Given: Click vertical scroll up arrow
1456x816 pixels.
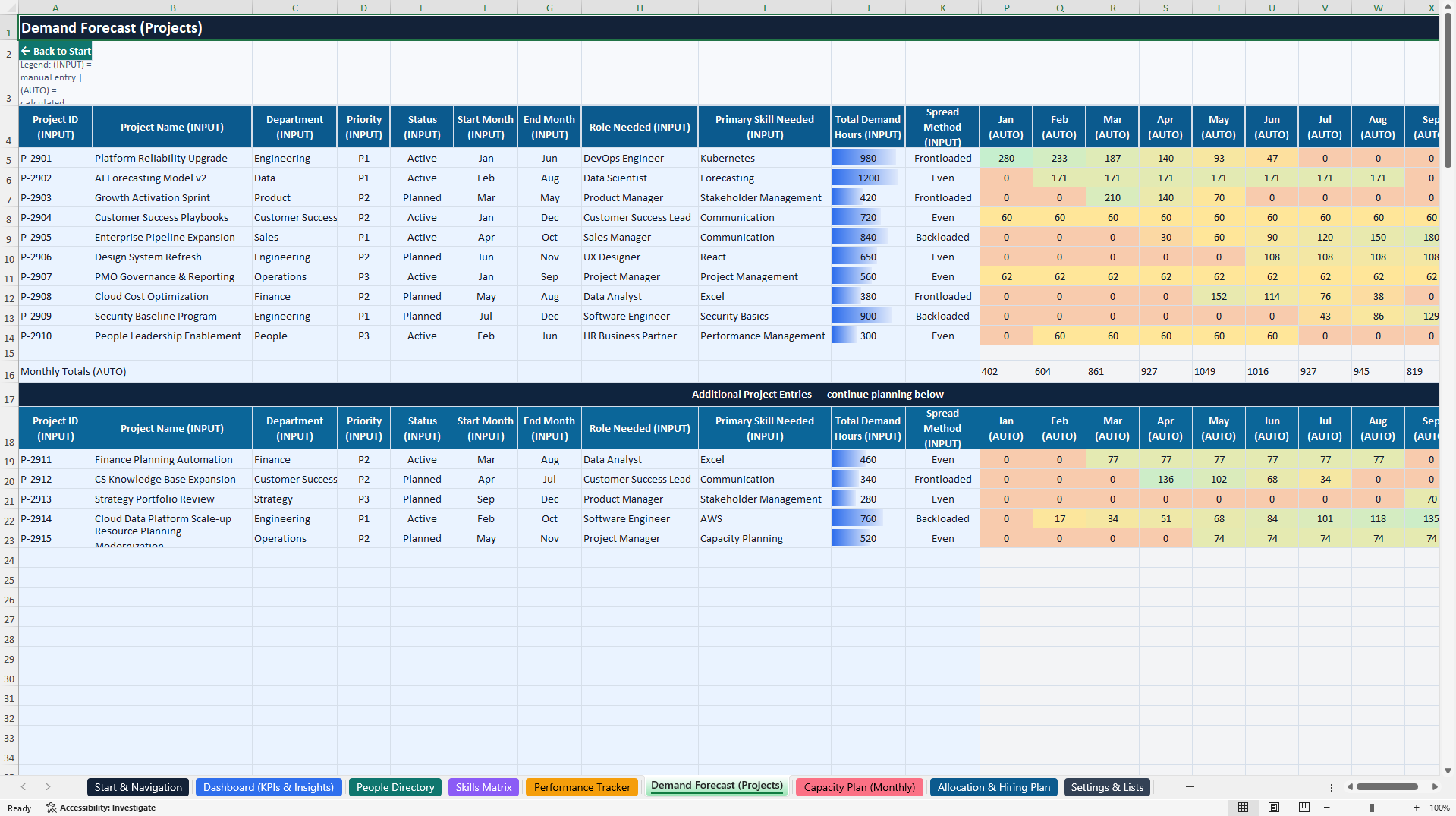Looking at the screenshot, I should coord(1448,5).
